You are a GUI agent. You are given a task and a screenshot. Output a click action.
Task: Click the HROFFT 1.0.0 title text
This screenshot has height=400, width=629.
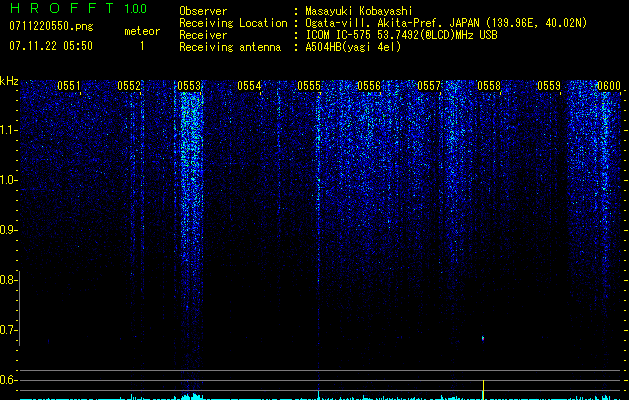(x=78, y=8)
